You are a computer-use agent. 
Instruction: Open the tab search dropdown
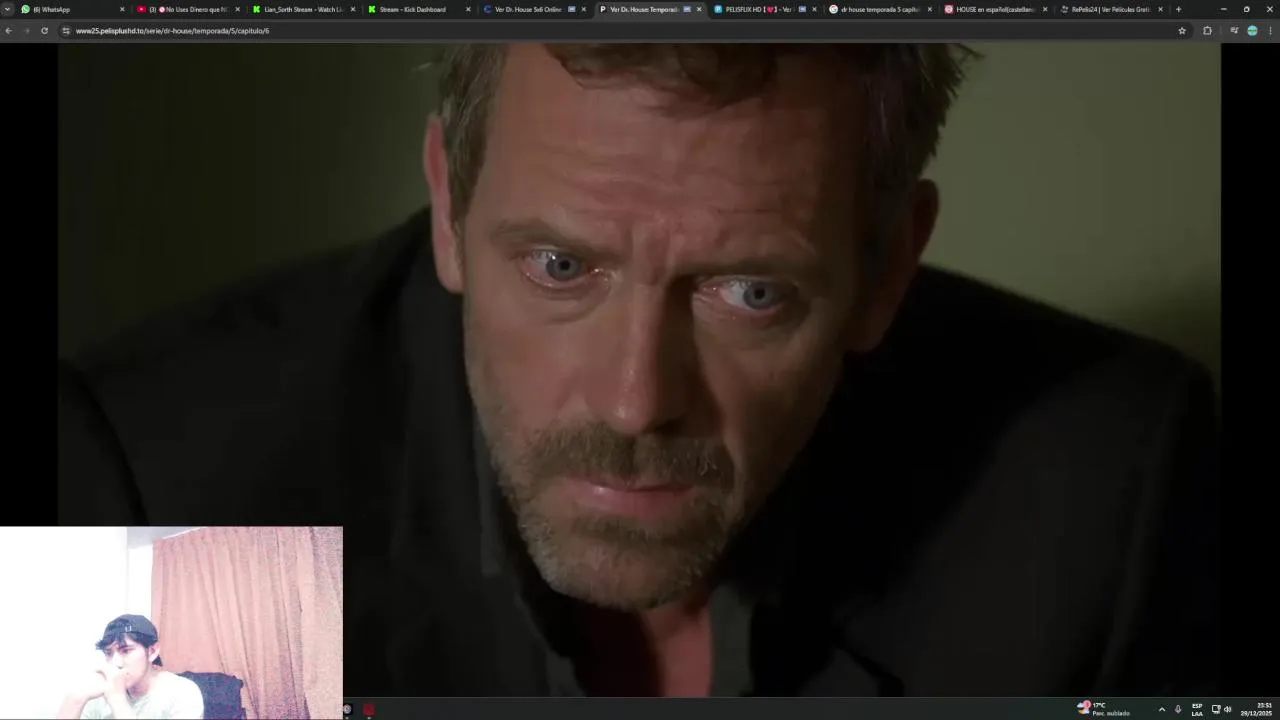[x=7, y=9]
